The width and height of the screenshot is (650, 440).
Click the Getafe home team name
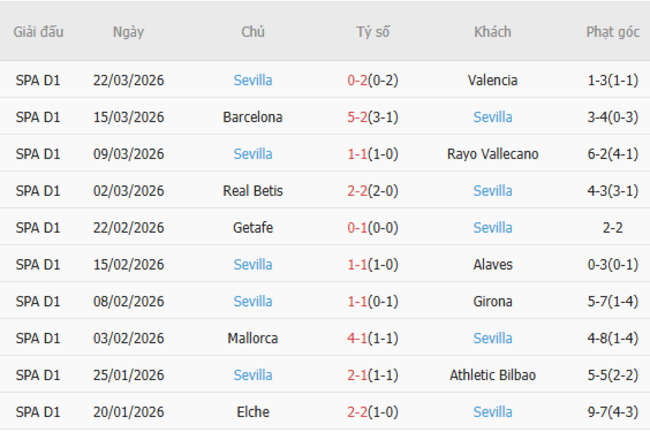click(253, 228)
